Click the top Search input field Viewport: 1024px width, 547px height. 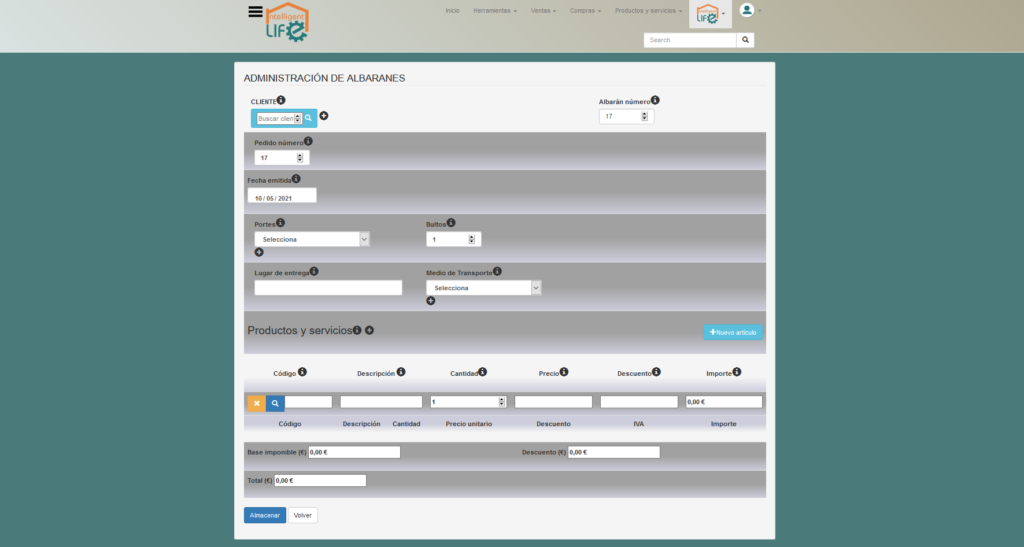pyautogui.click(x=690, y=40)
